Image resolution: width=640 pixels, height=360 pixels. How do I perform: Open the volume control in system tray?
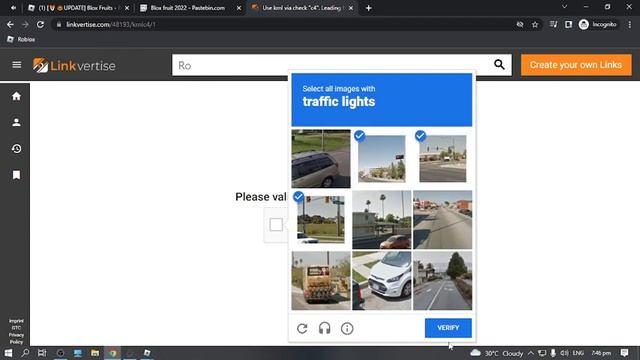coord(564,353)
